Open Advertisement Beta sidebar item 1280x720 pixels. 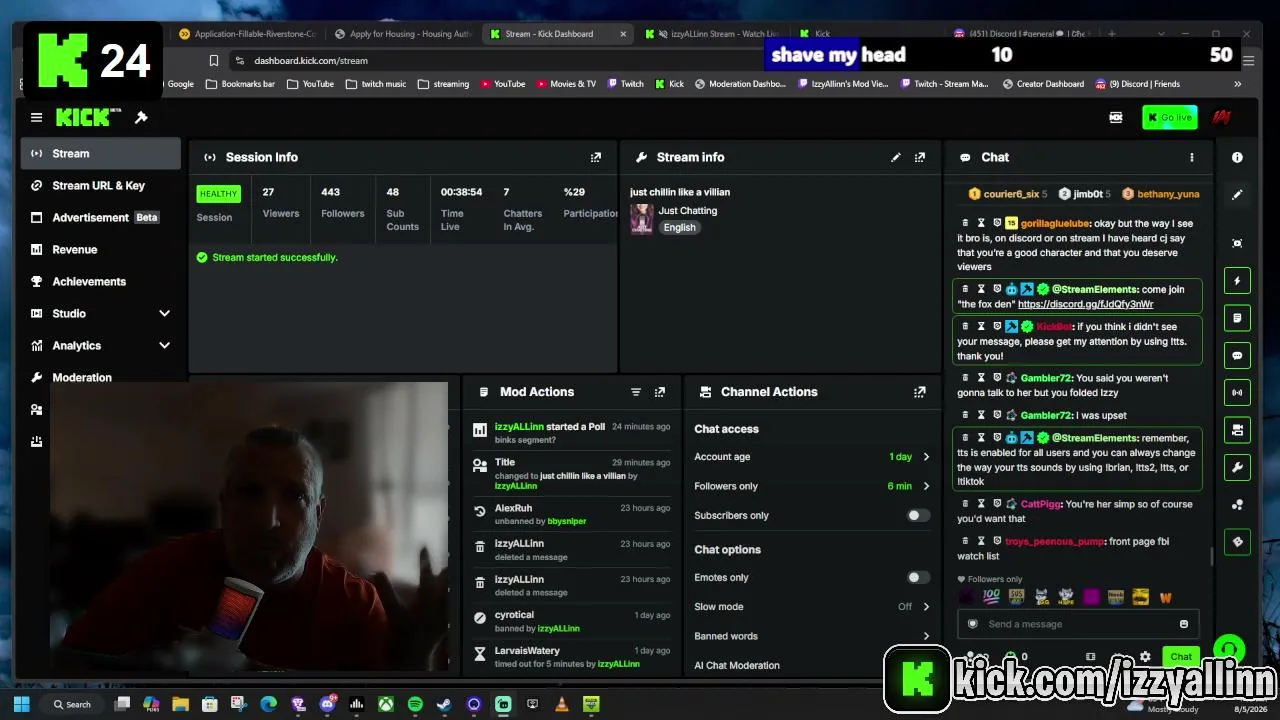click(x=101, y=217)
